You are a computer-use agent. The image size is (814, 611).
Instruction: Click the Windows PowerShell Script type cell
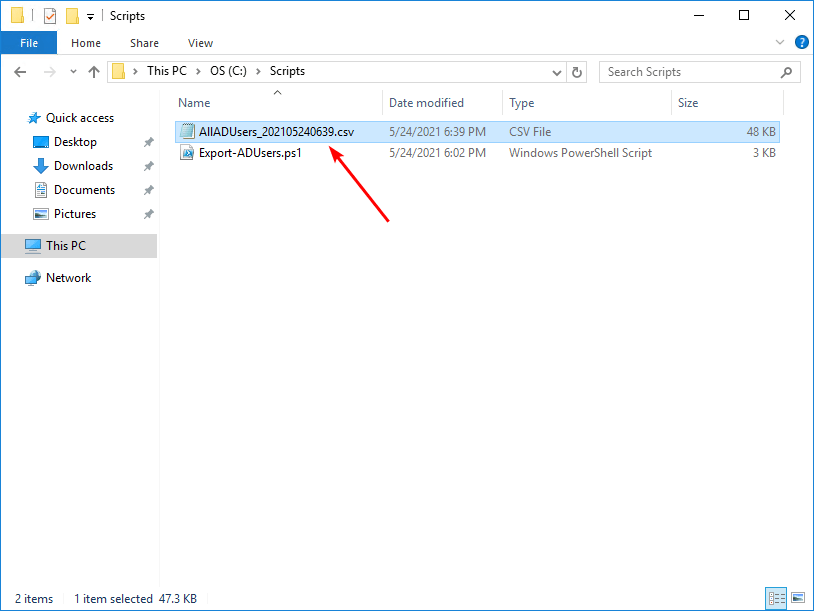point(580,153)
